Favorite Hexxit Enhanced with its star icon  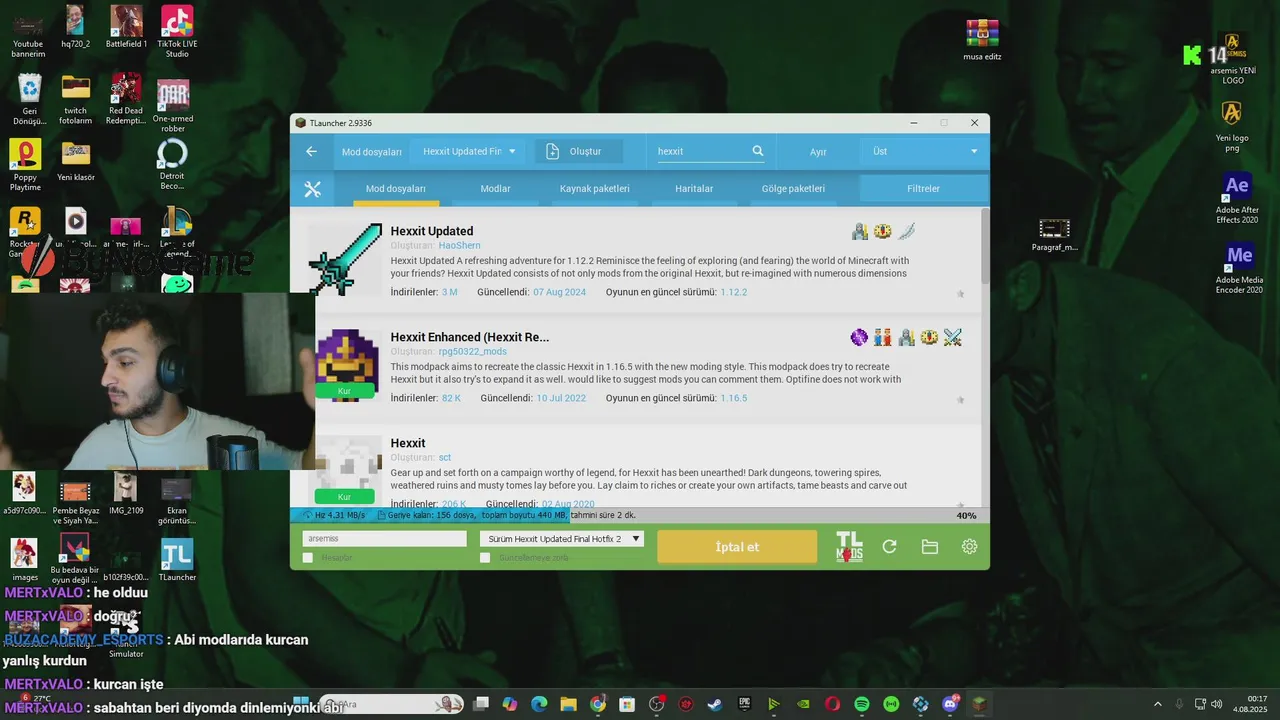[961, 400]
